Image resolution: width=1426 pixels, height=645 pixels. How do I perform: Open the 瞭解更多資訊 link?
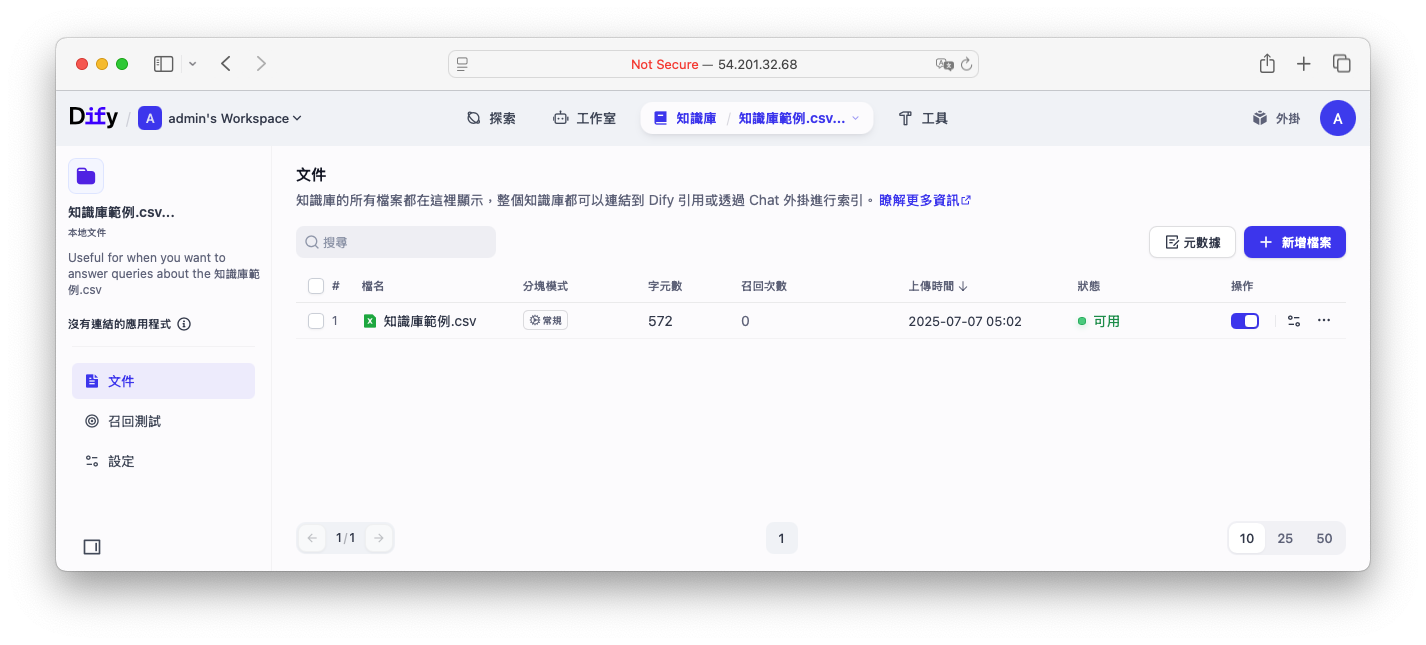(924, 200)
